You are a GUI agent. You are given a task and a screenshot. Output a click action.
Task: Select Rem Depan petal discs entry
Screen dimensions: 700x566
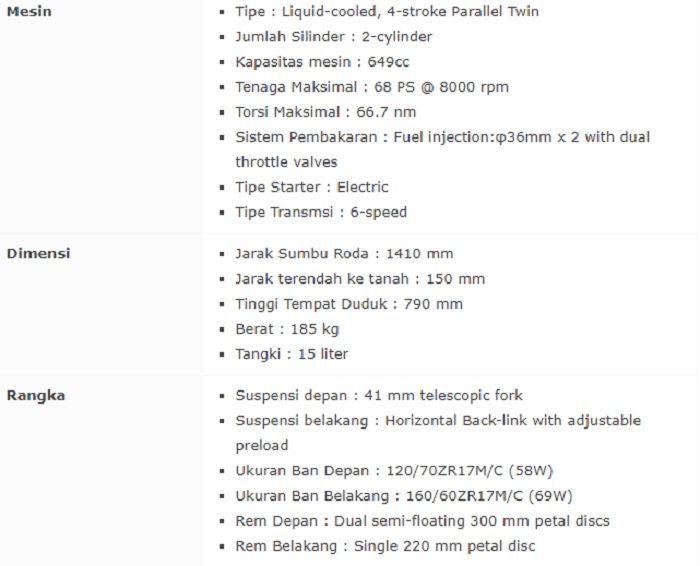(422, 521)
